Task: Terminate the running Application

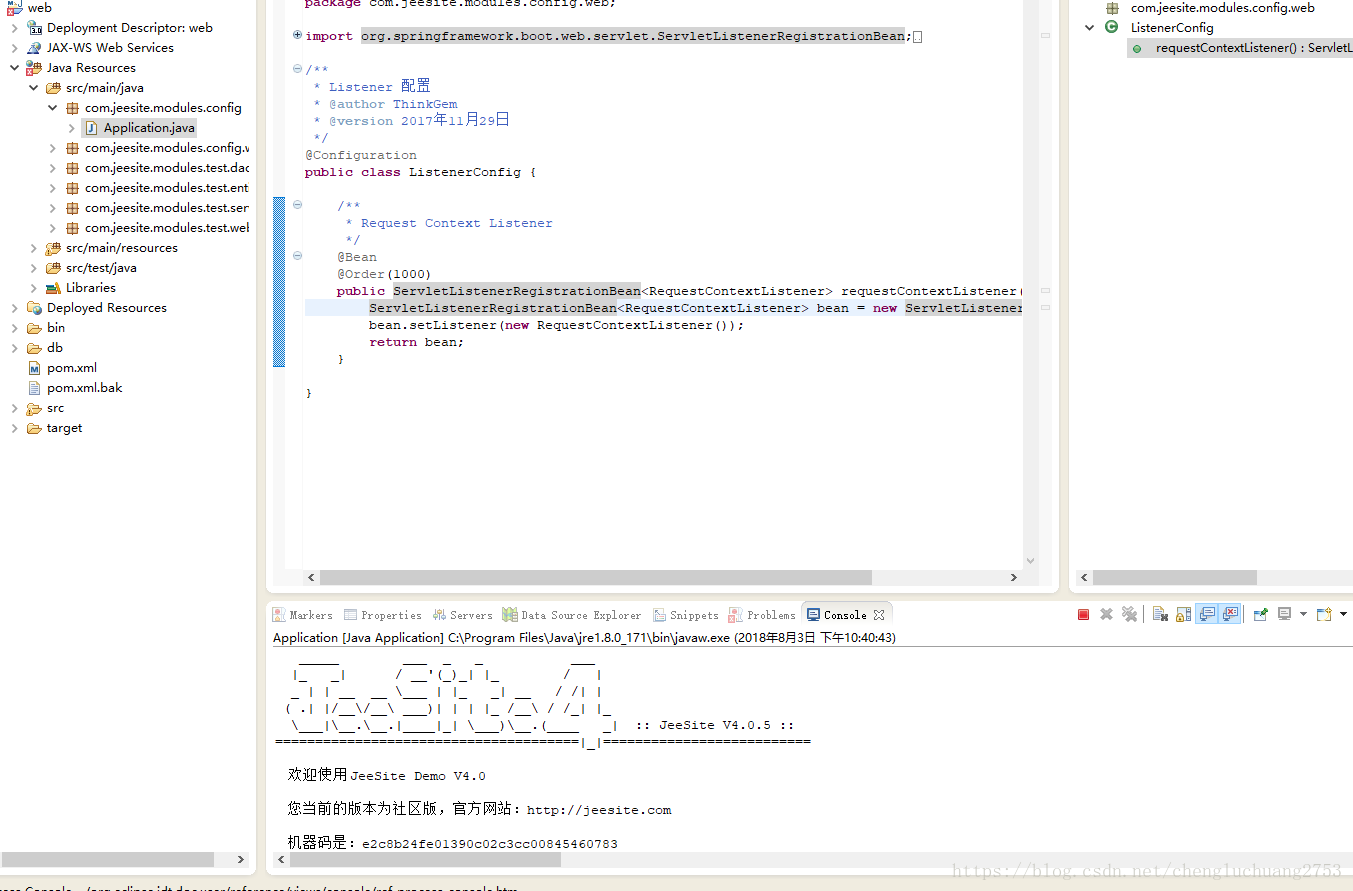Action: [x=1083, y=613]
